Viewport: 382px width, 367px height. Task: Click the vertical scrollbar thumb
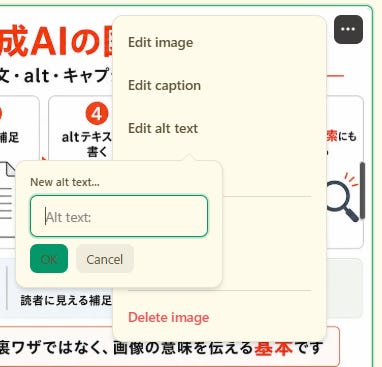click(x=362, y=191)
